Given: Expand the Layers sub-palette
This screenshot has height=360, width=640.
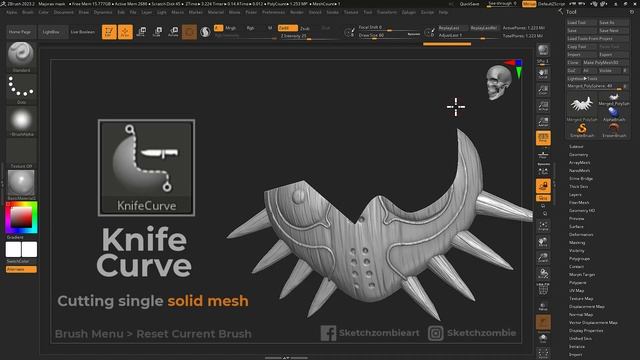Looking at the screenshot, I should [575, 195].
